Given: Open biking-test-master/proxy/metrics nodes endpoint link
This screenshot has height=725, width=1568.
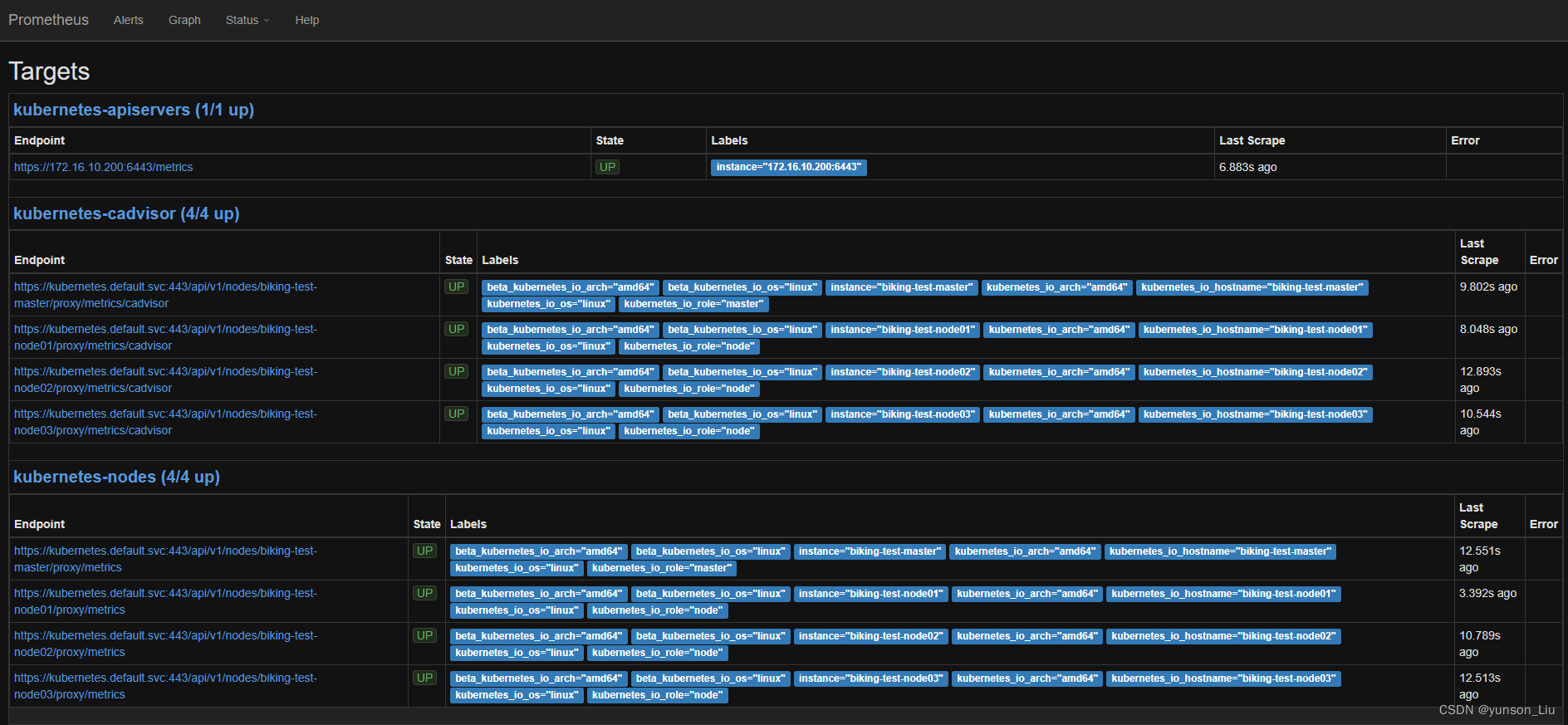Looking at the screenshot, I should pos(165,559).
